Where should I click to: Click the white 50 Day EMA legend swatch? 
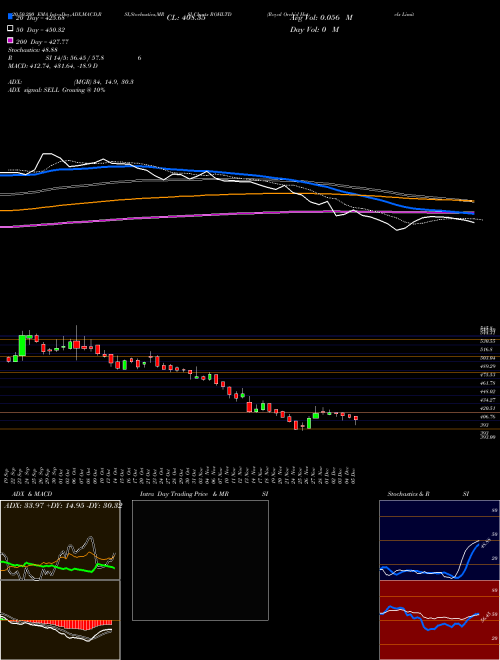[10, 29]
